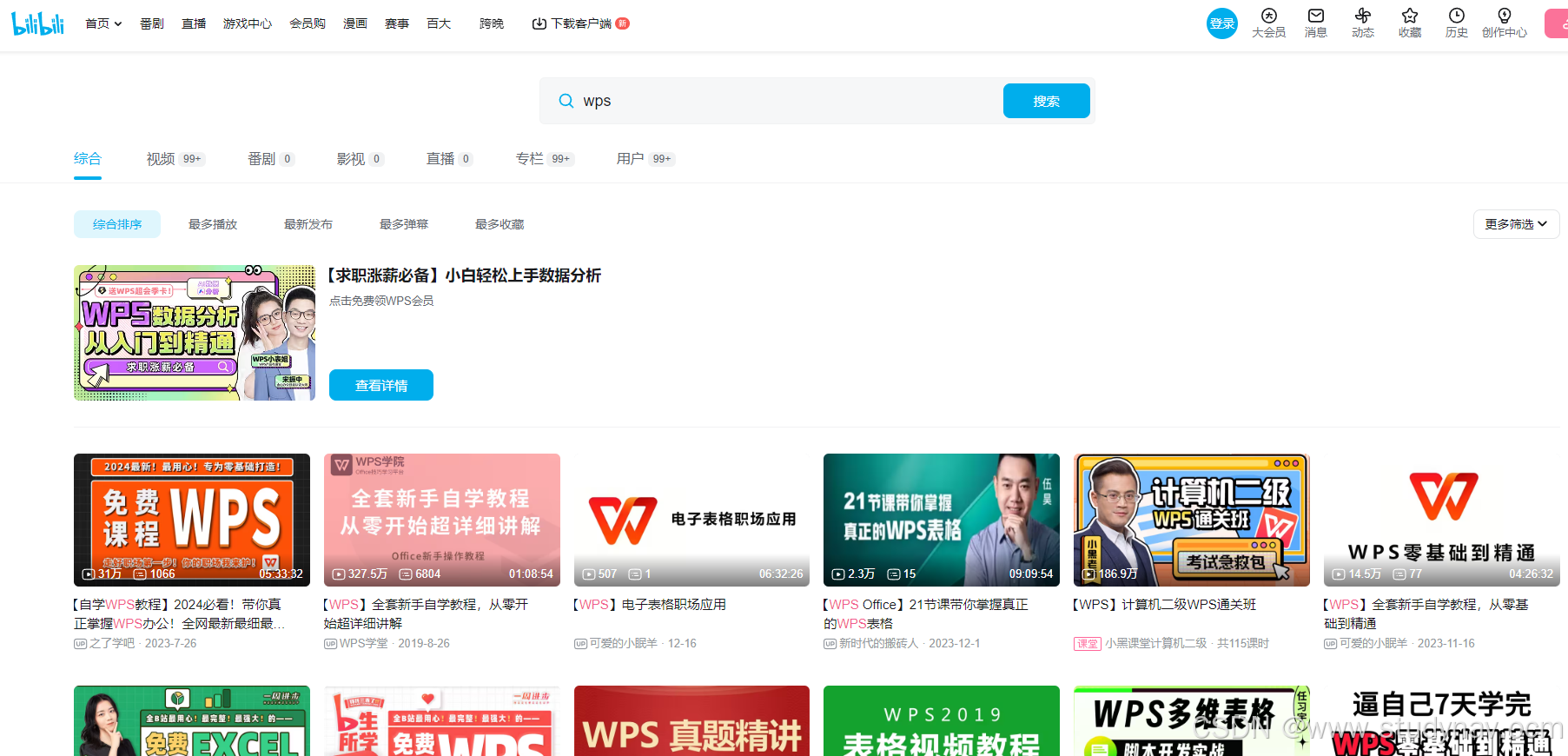
Task: Open 计算机二级 WPS通关班 thumbnail
Action: click(x=1192, y=520)
